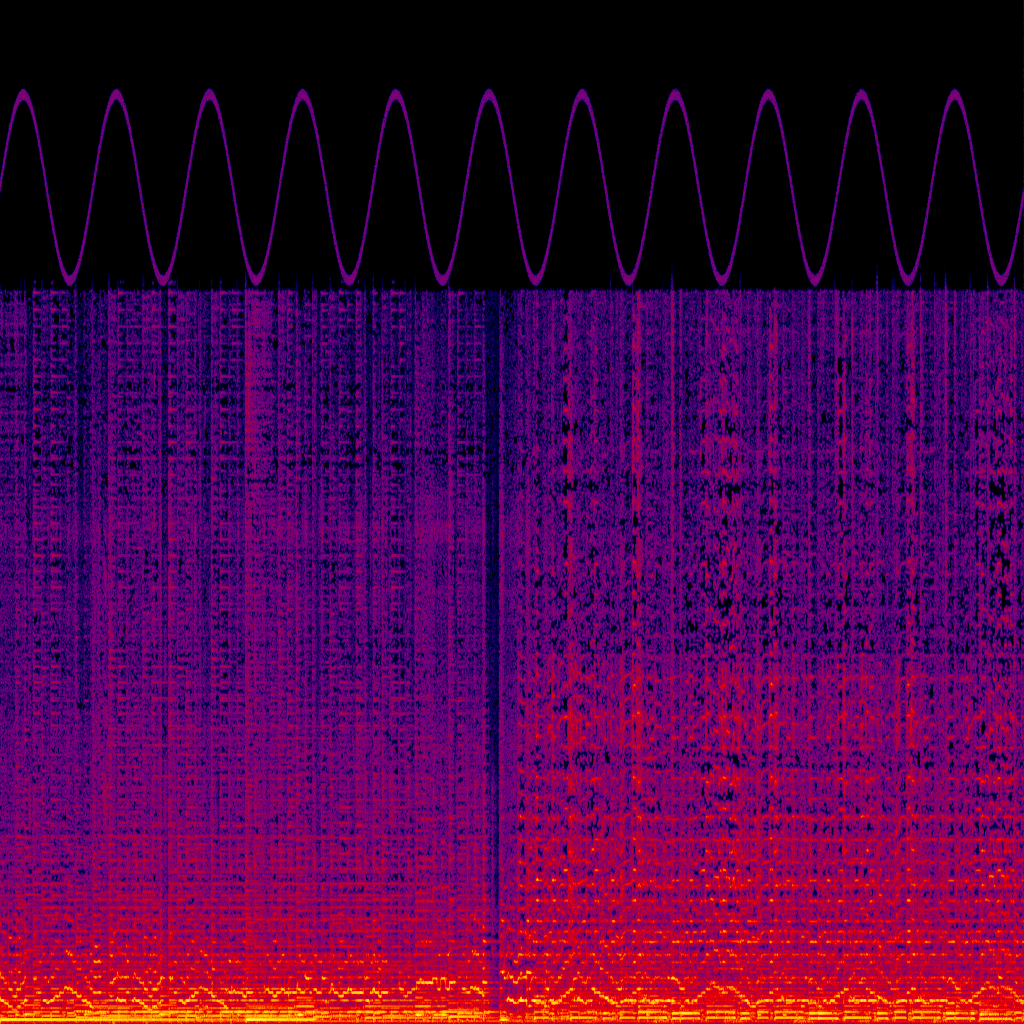The height and width of the screenshot is (1024, 1024).
Task: Click the fourth sine wave peak from left
Action: (x=302, y=94)
